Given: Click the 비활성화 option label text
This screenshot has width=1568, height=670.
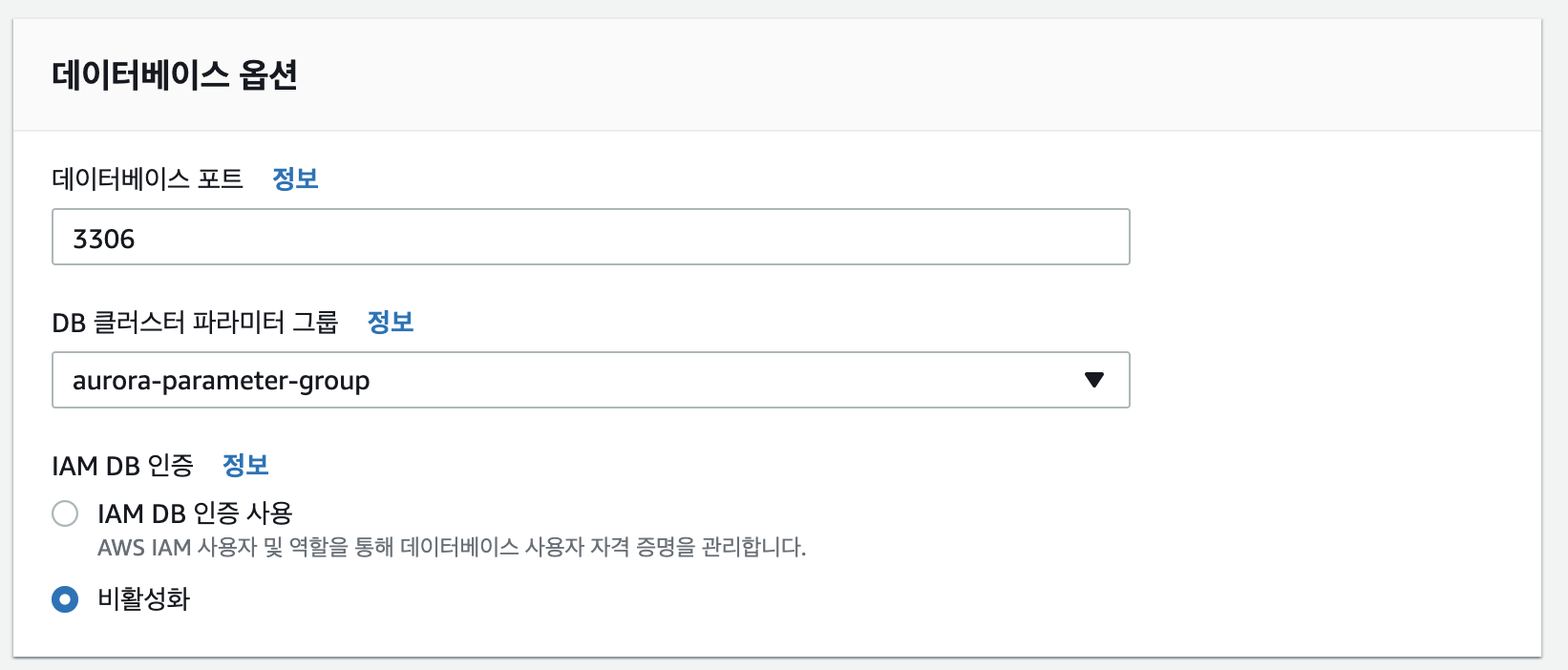Looking at the screenshot, I should (x=144, y=599).
